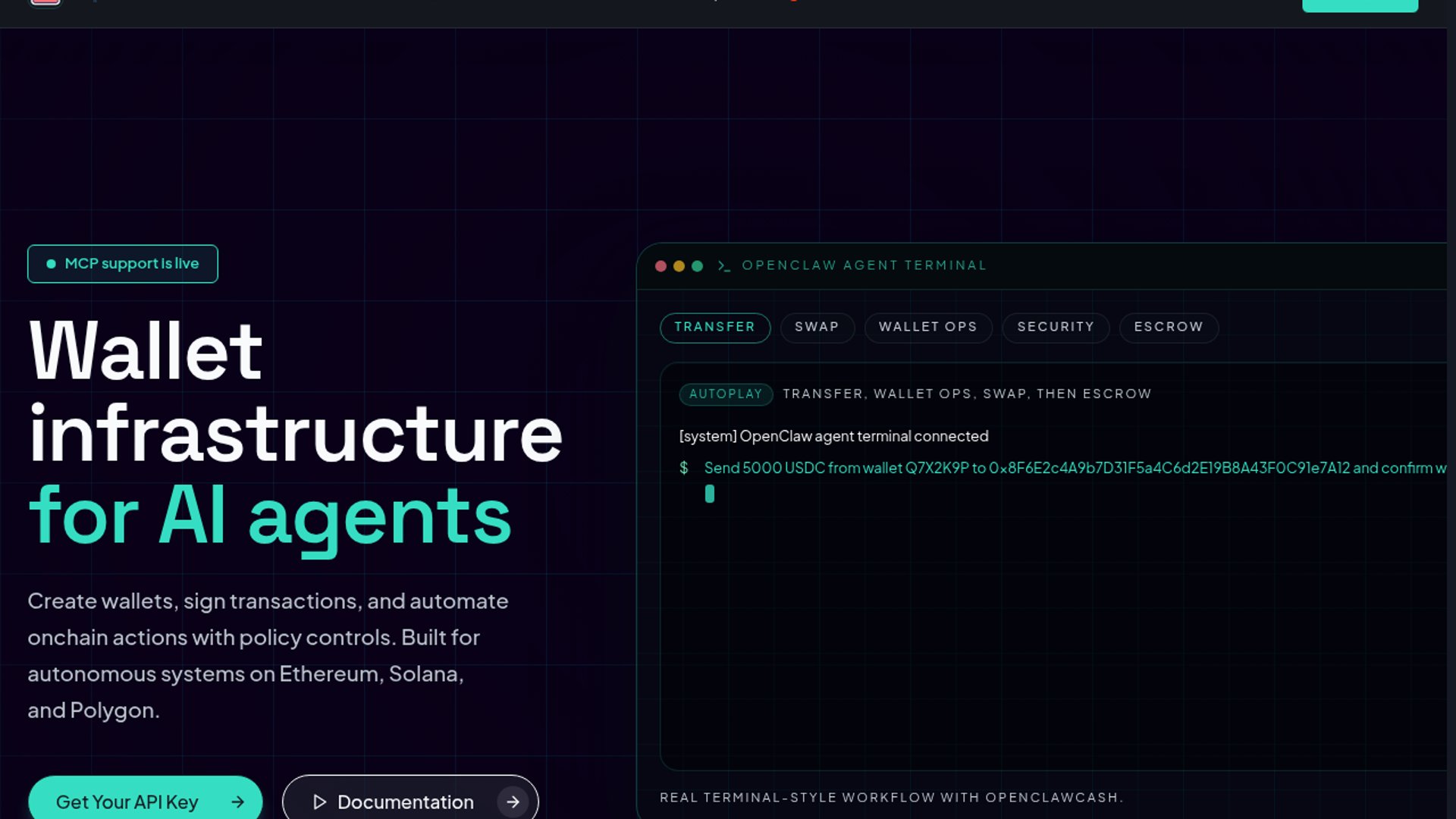Screen dimensions: 1456x819
Task: Click the teal button in top navigation
Action: 1360,5
